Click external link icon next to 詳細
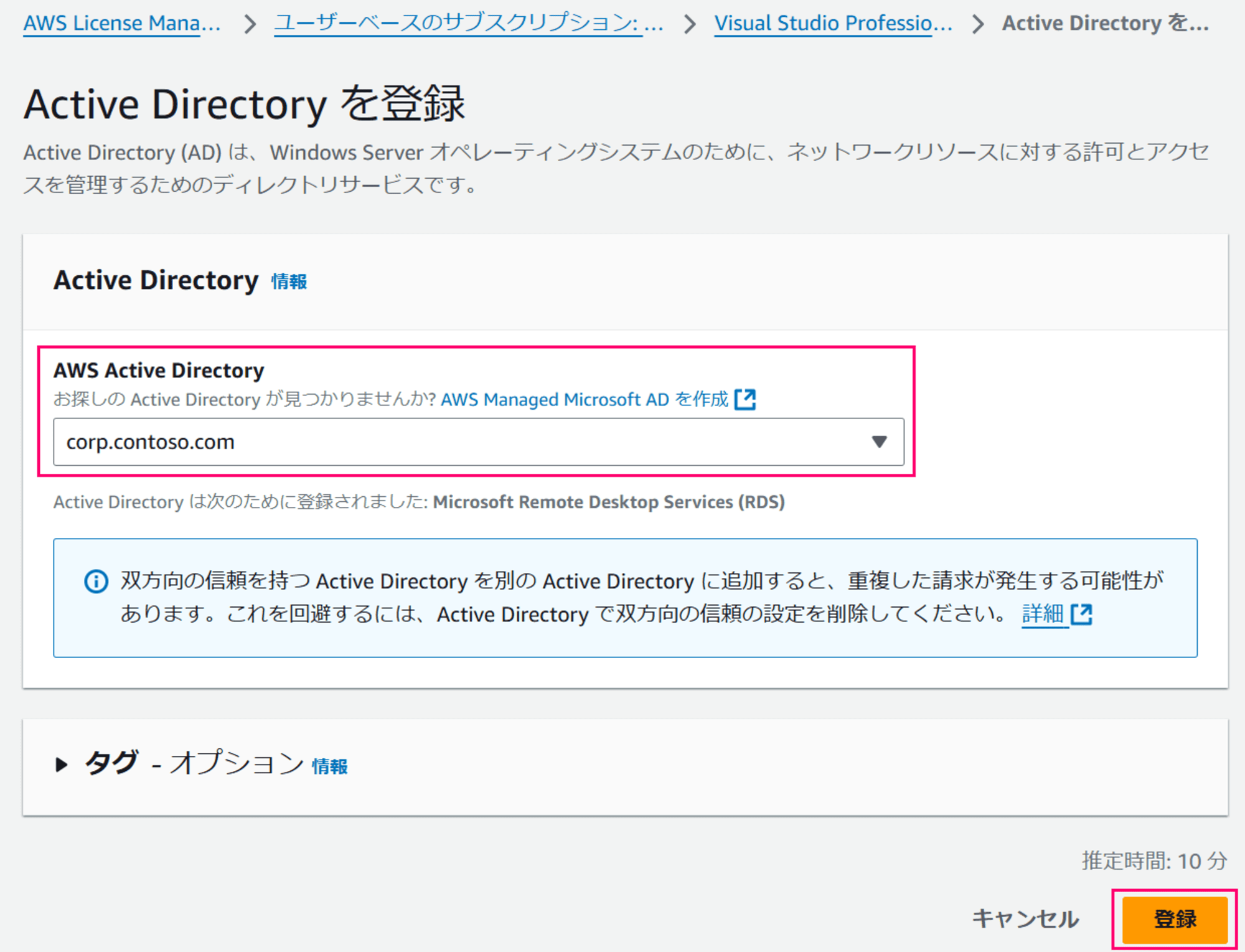The image size is (1245, 952). coord(1081,615)
